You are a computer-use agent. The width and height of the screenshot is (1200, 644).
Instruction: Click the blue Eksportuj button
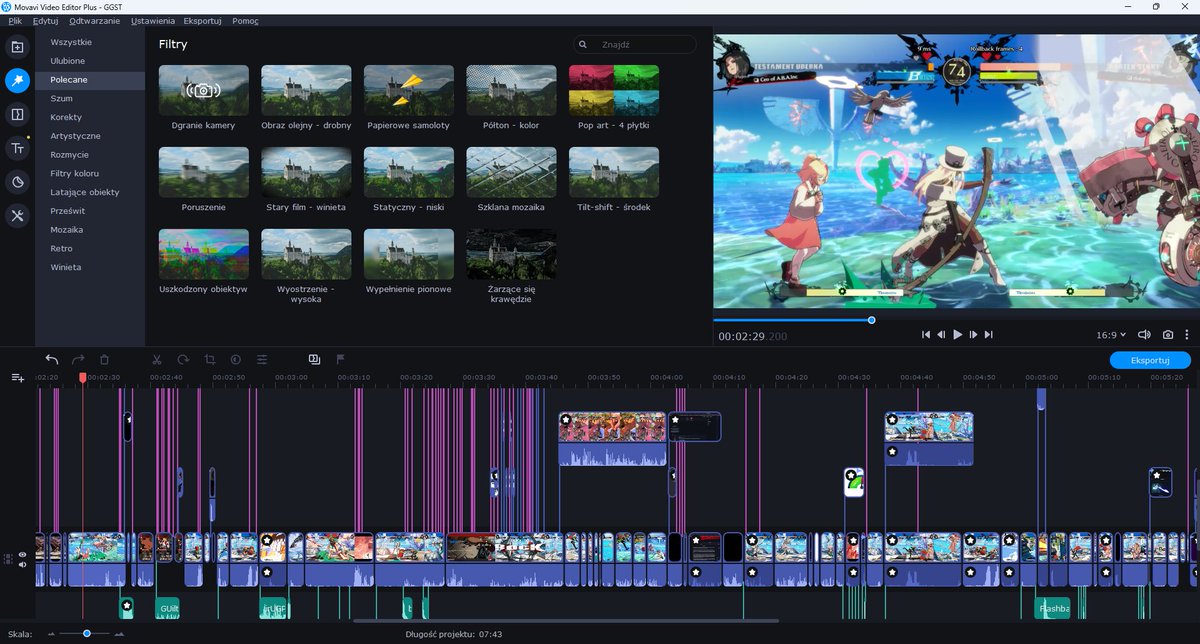coord(1150,360)
